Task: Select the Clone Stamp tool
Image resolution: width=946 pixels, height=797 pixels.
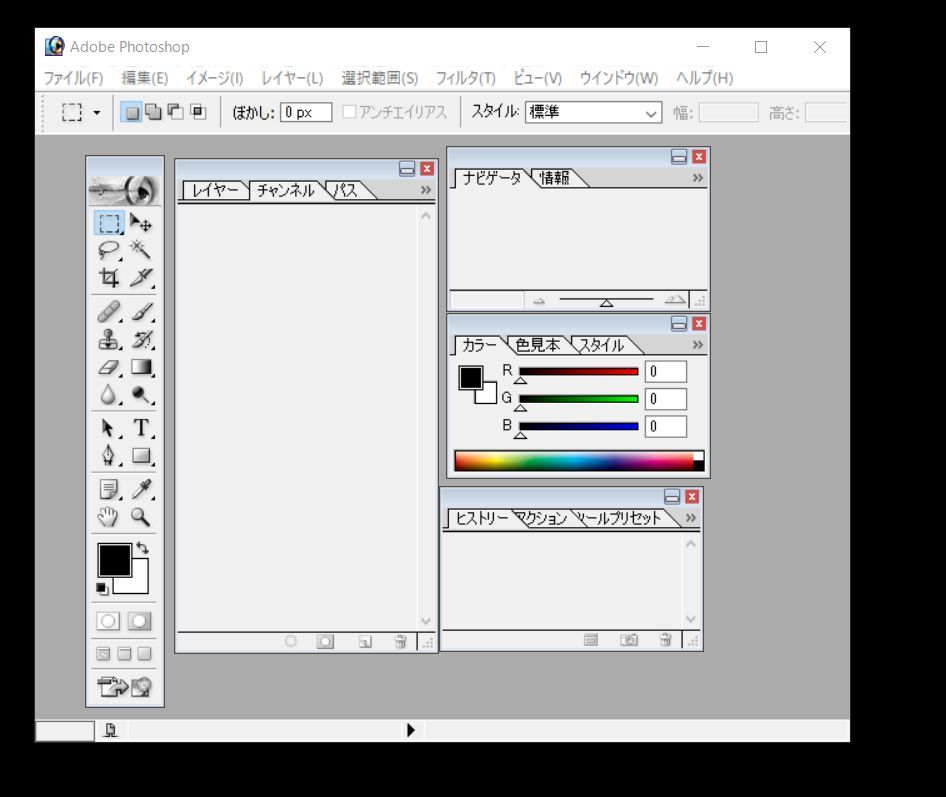Action: click(109, 340)
